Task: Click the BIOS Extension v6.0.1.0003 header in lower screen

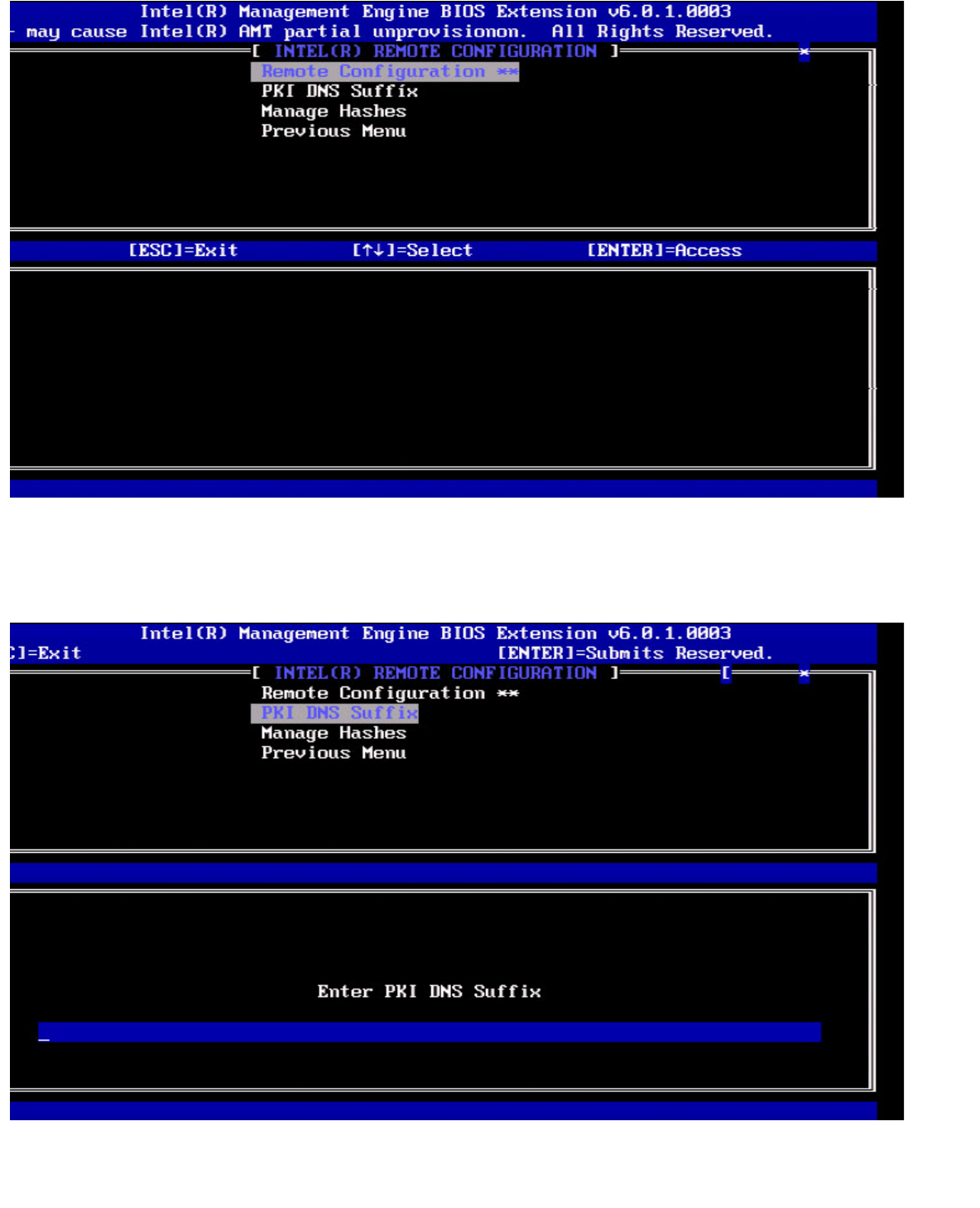Action: (435, 633)
